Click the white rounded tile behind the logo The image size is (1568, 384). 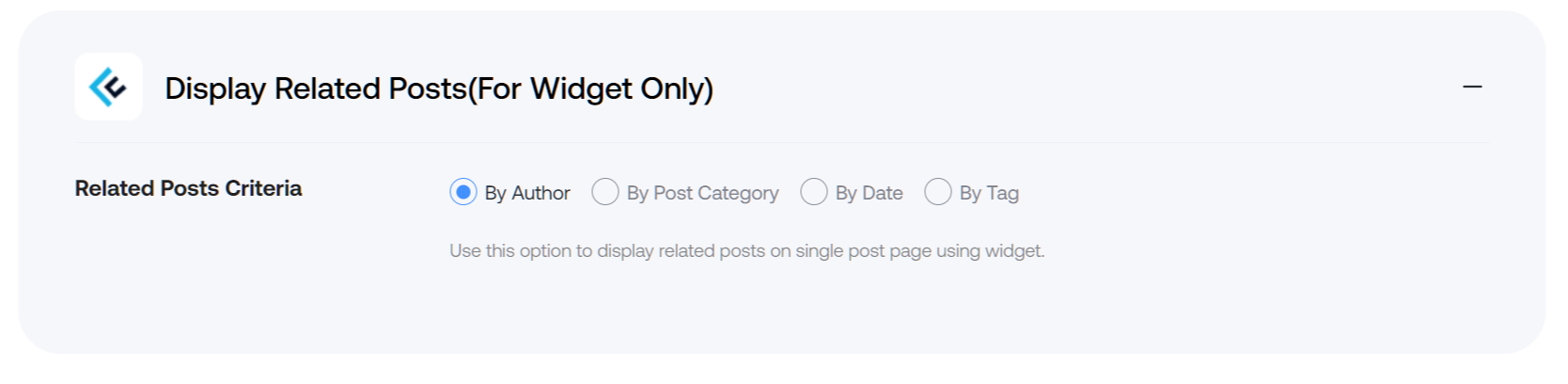108,87
